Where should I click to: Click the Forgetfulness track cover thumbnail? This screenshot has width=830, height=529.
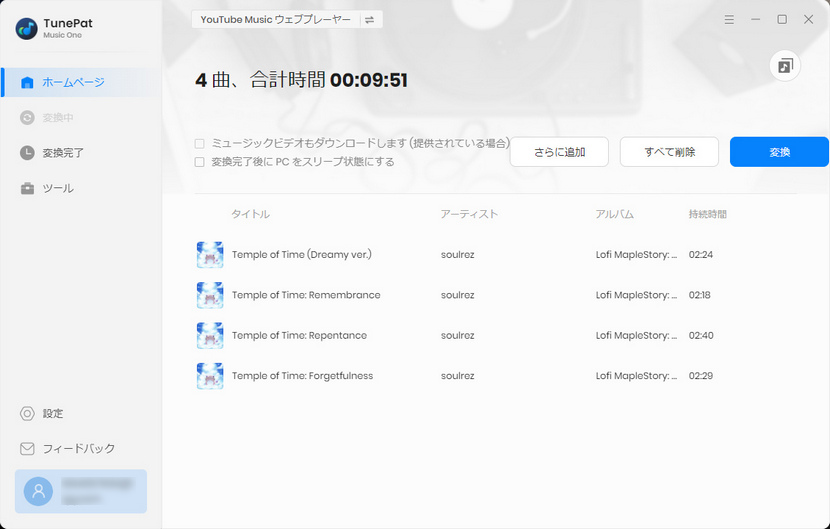(210, 376)
